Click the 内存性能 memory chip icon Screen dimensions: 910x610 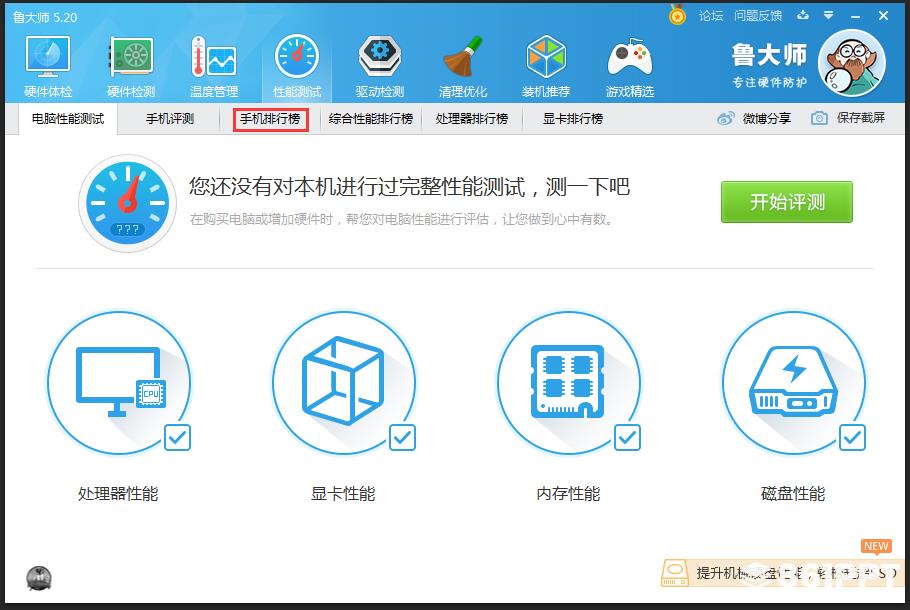569,382
